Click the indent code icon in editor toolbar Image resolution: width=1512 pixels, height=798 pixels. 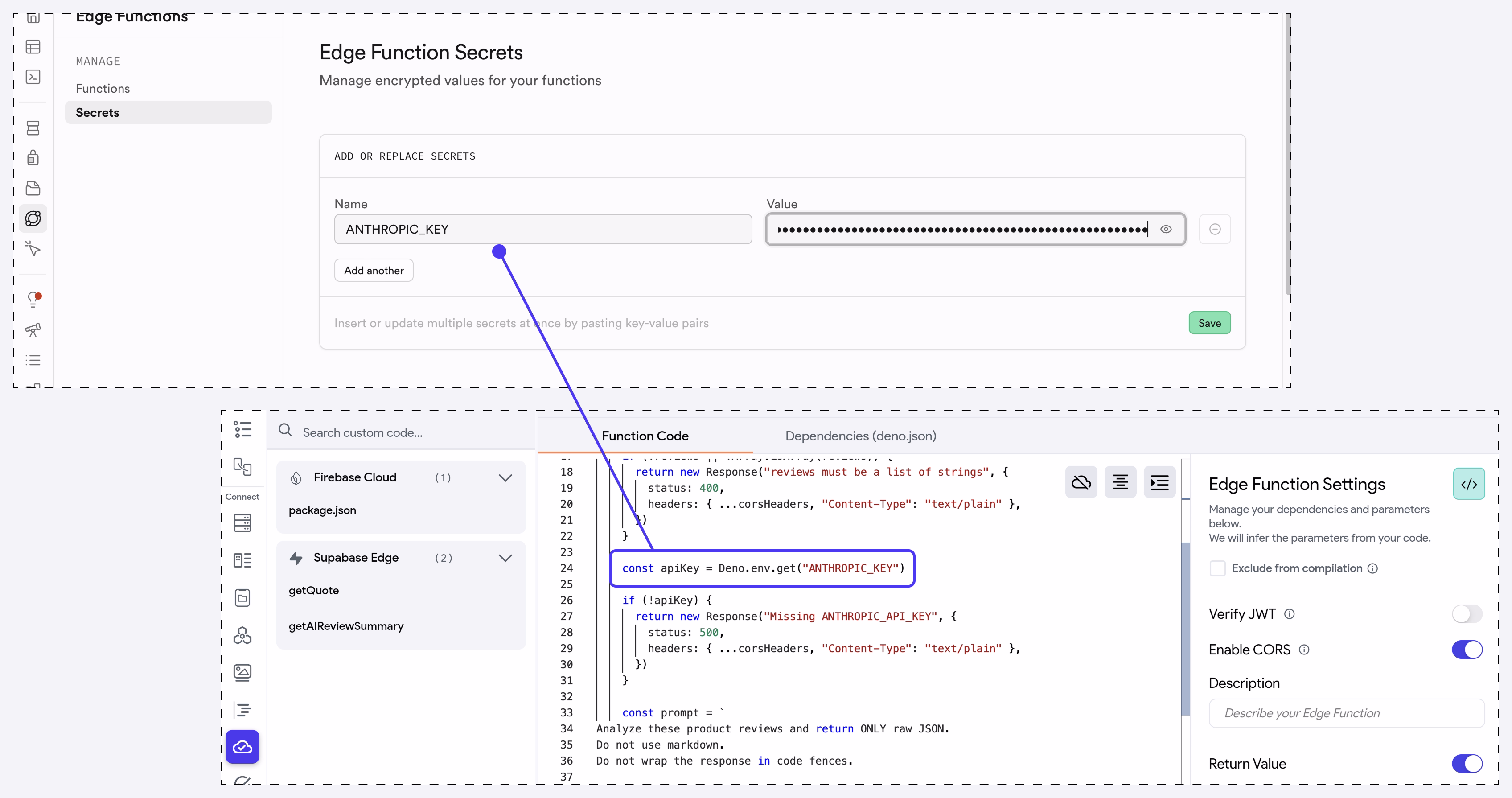pyautogui.click(x=1160, y=483)
